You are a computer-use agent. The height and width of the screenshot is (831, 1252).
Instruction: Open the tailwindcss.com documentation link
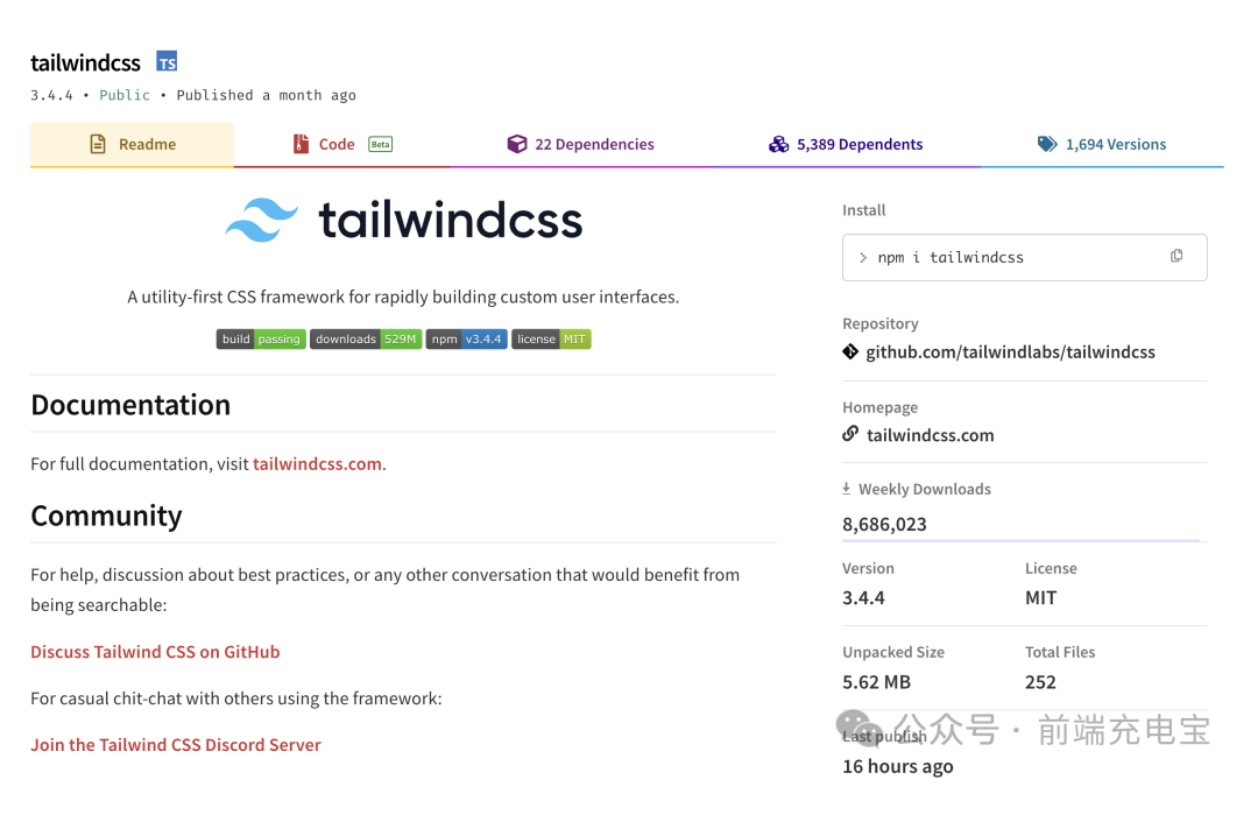point(317,464)
